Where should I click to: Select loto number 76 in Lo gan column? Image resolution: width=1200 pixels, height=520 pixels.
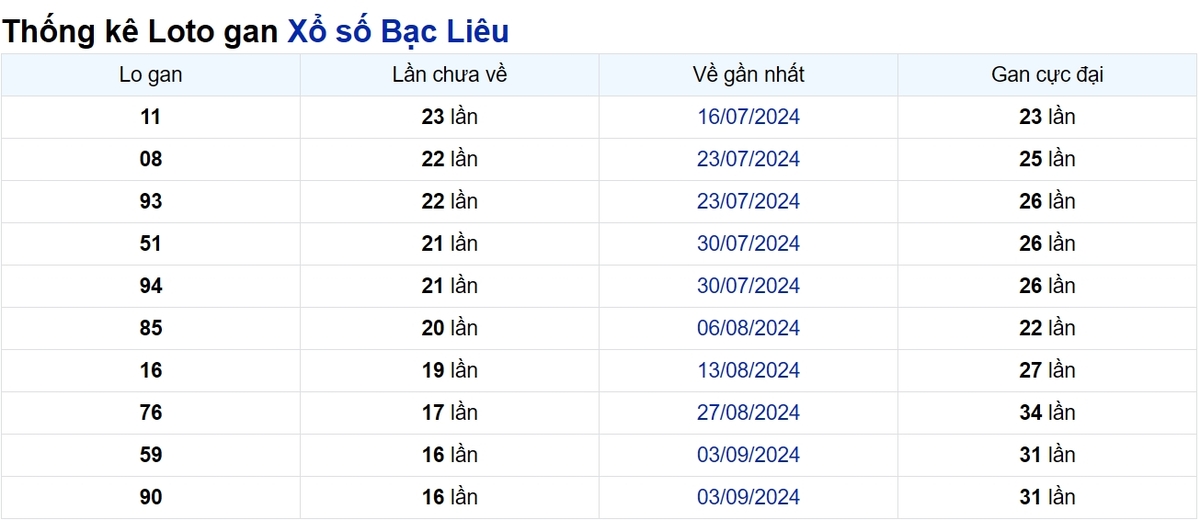[150, 412]
